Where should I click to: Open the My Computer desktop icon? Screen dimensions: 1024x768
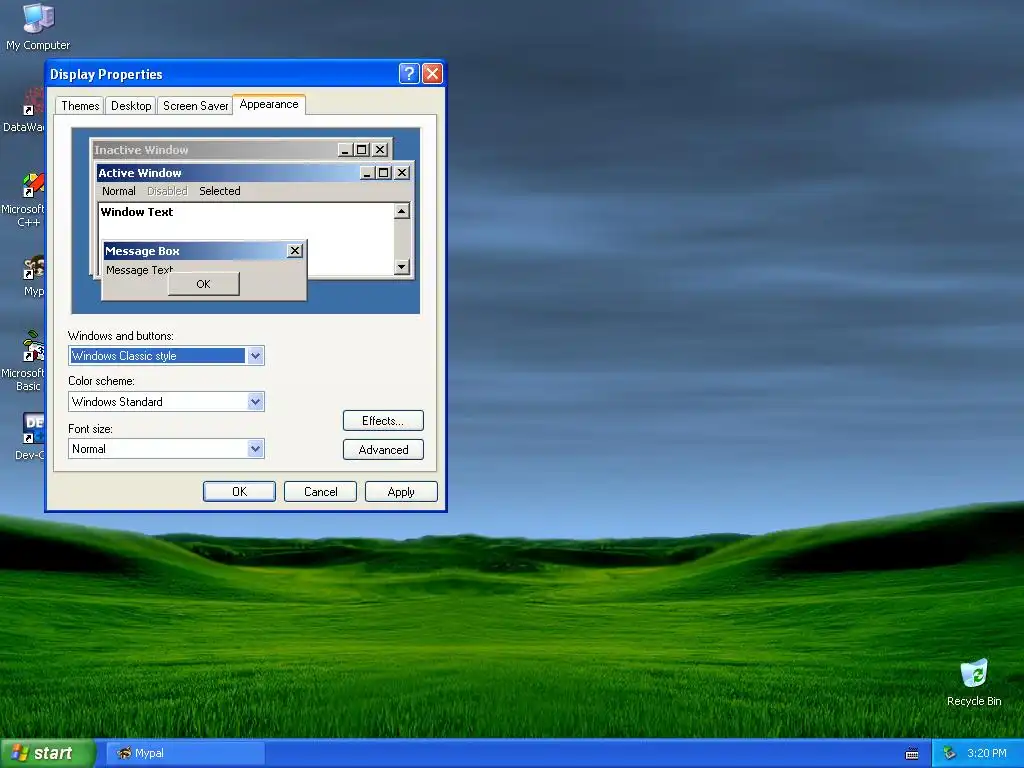(x=38, y=26)
